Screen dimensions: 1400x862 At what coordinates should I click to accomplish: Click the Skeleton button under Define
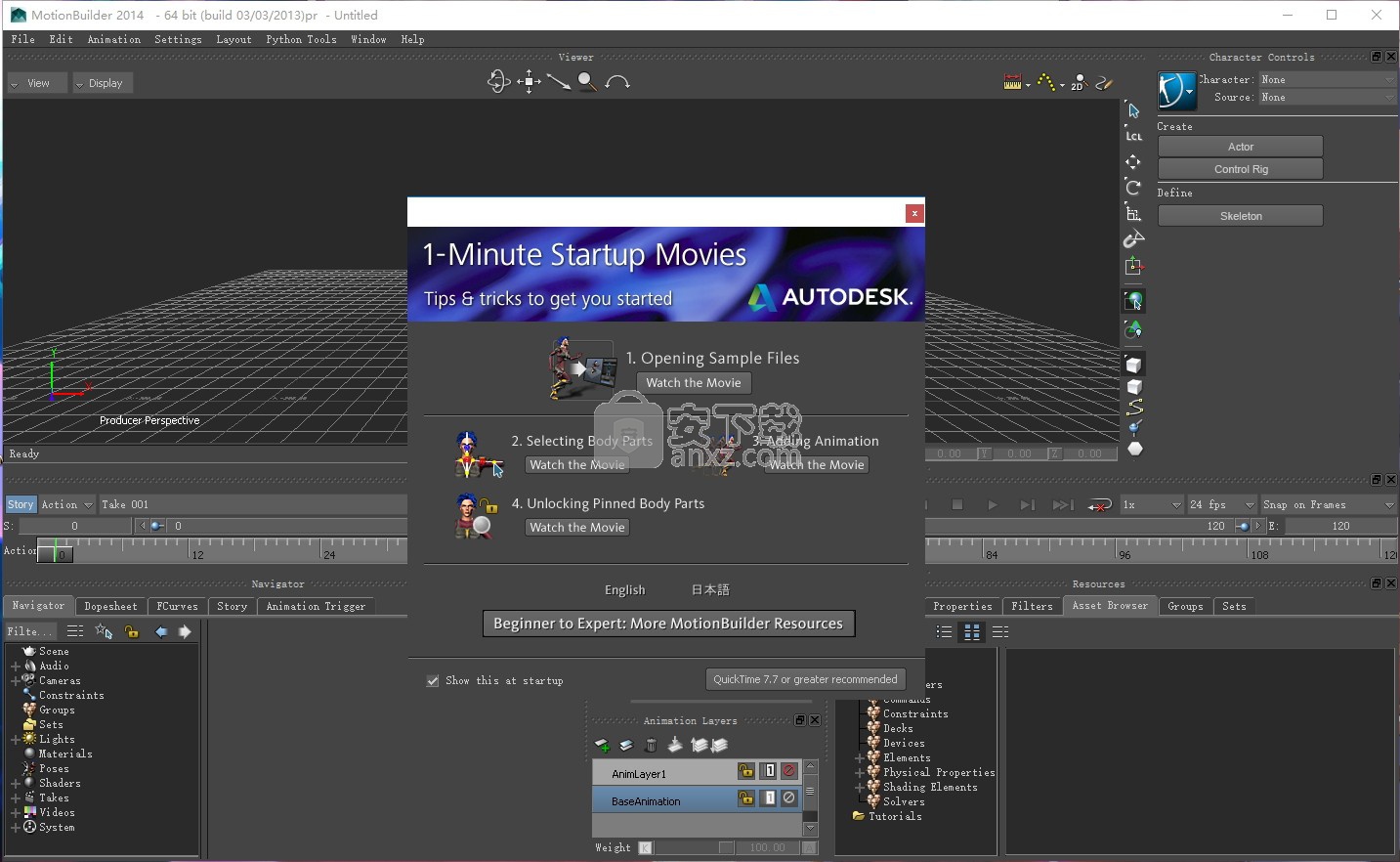[x=1241, y=216]
